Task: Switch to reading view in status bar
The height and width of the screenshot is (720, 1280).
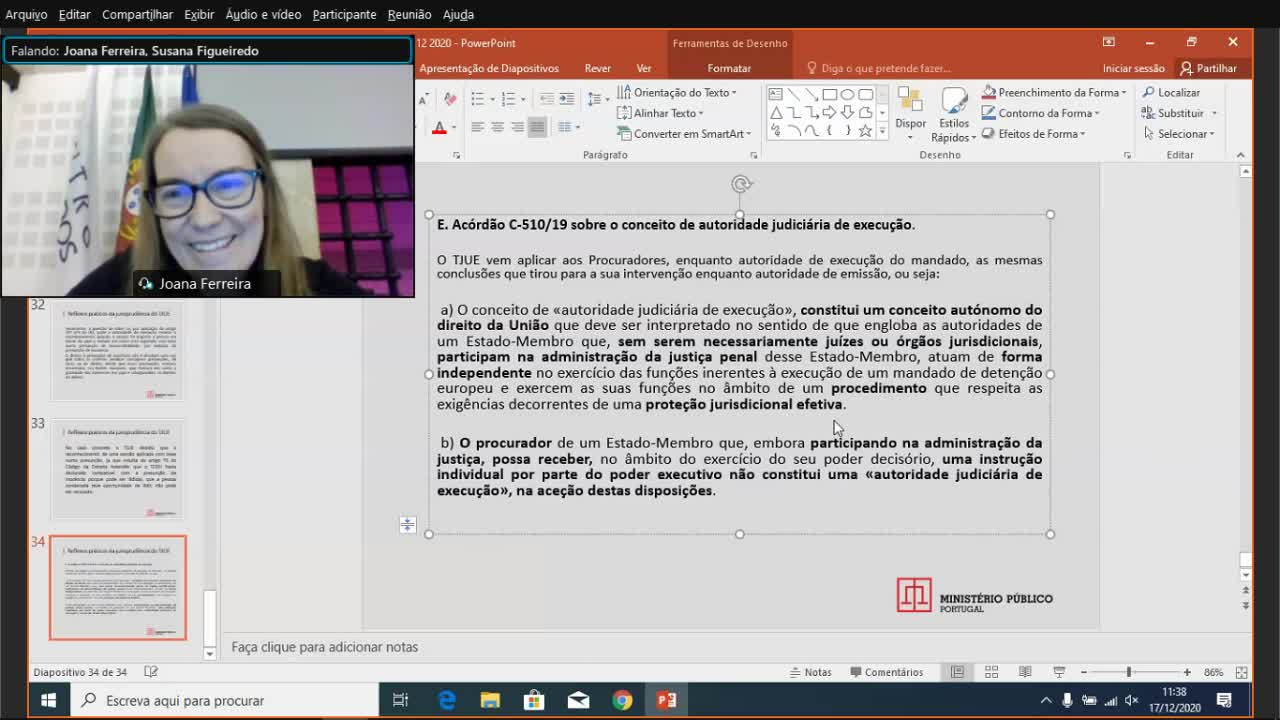Action: pyautogui.click(x=1025, y=672)
